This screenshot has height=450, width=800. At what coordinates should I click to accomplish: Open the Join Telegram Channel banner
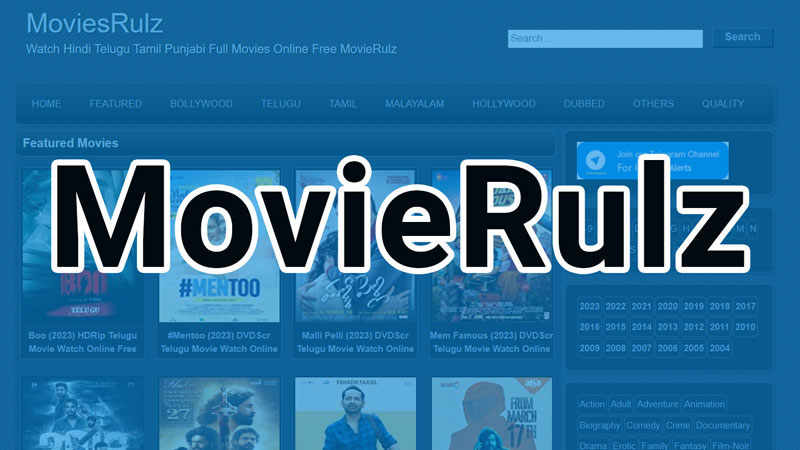(653, 161)
